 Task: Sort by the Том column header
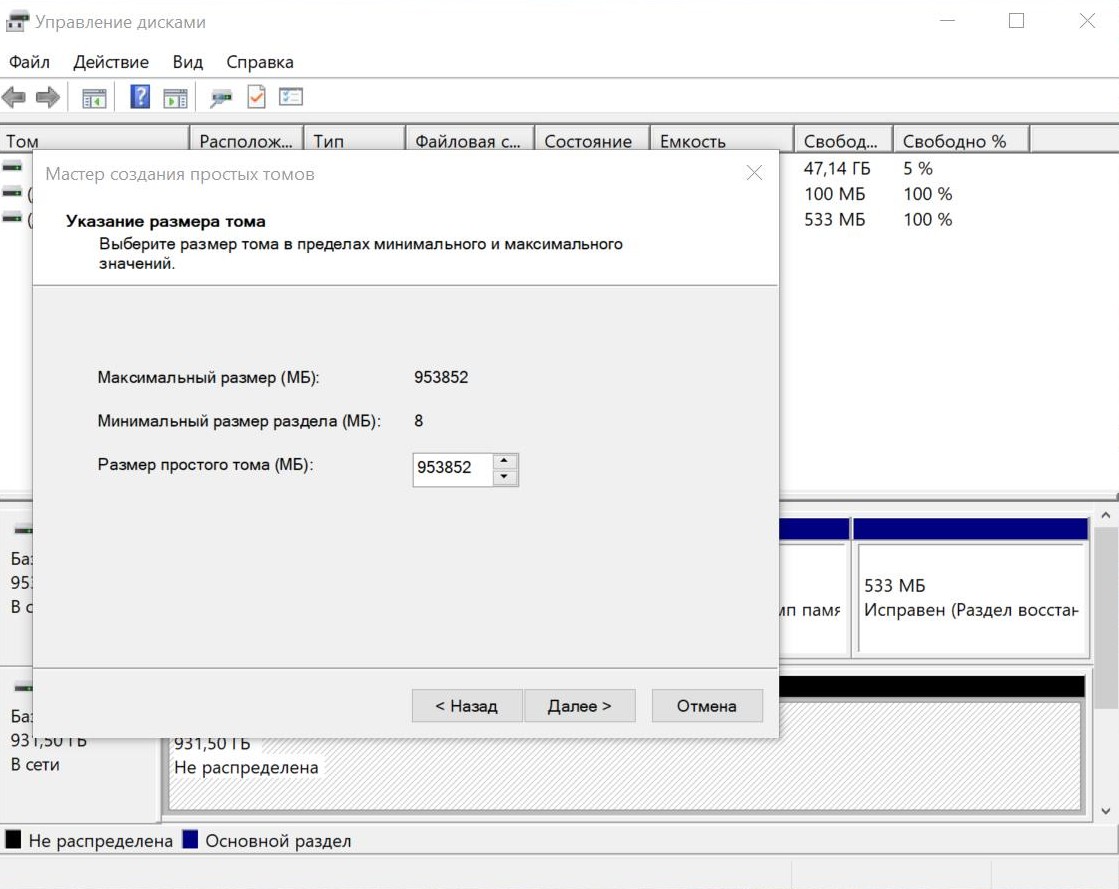[x=94, y=141]
